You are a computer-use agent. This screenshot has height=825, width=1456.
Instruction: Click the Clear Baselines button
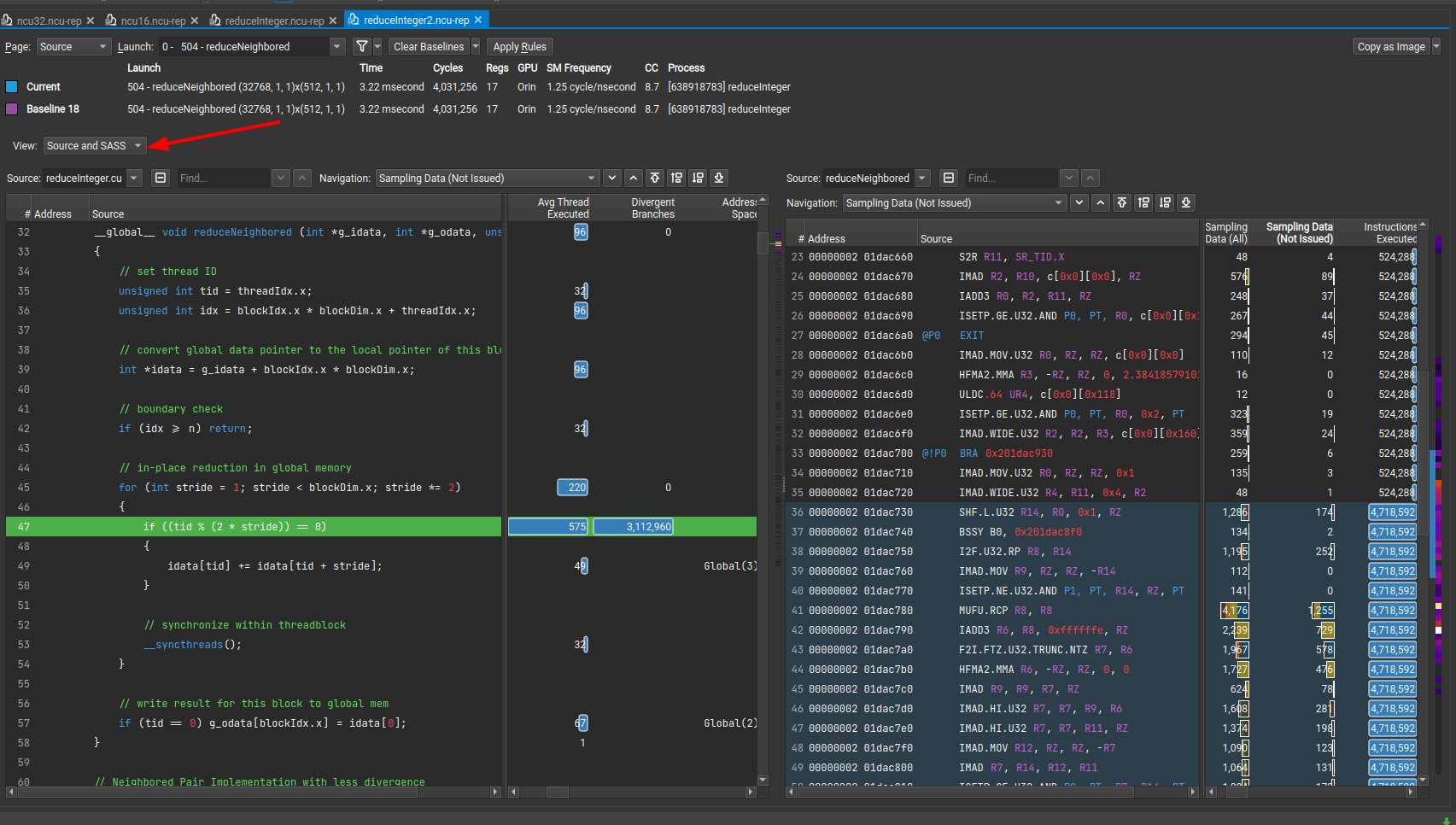pos(429,46)
